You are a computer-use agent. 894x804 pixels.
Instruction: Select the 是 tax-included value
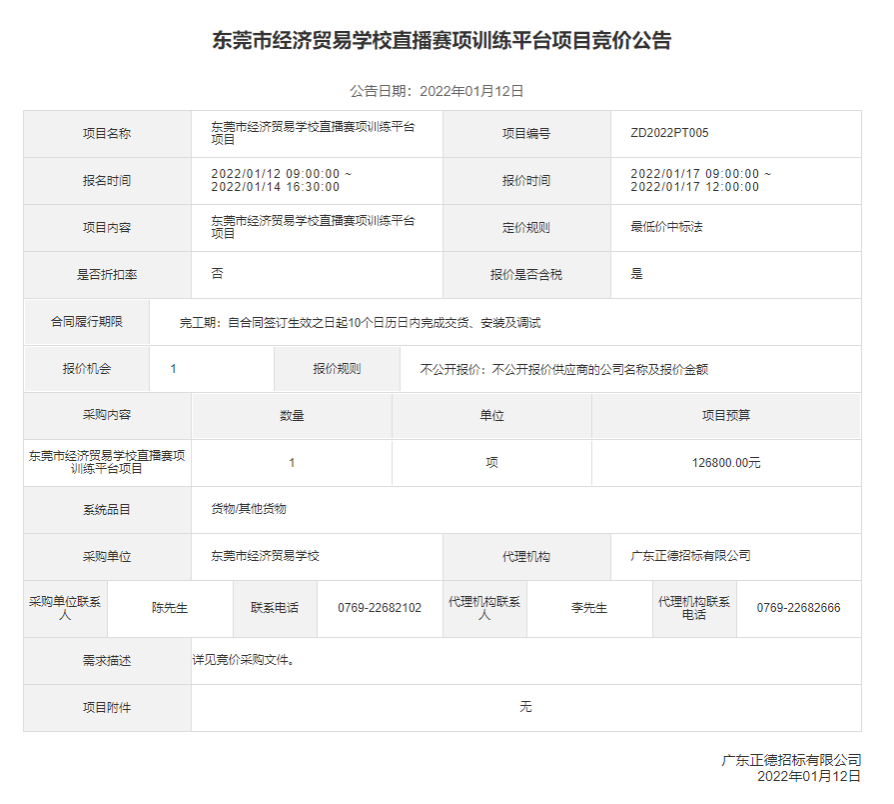[x=636, y=274]
